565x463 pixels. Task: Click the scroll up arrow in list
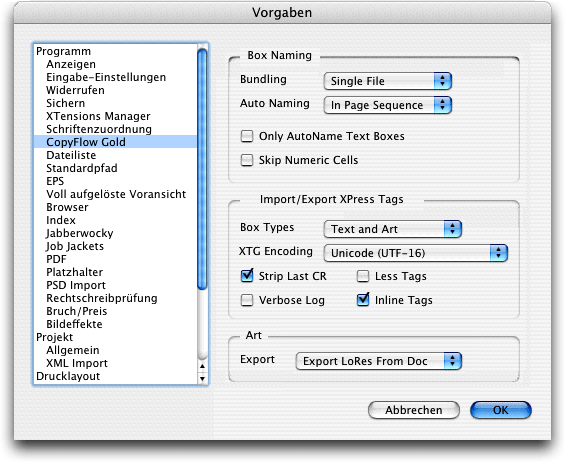pos(202,366)
